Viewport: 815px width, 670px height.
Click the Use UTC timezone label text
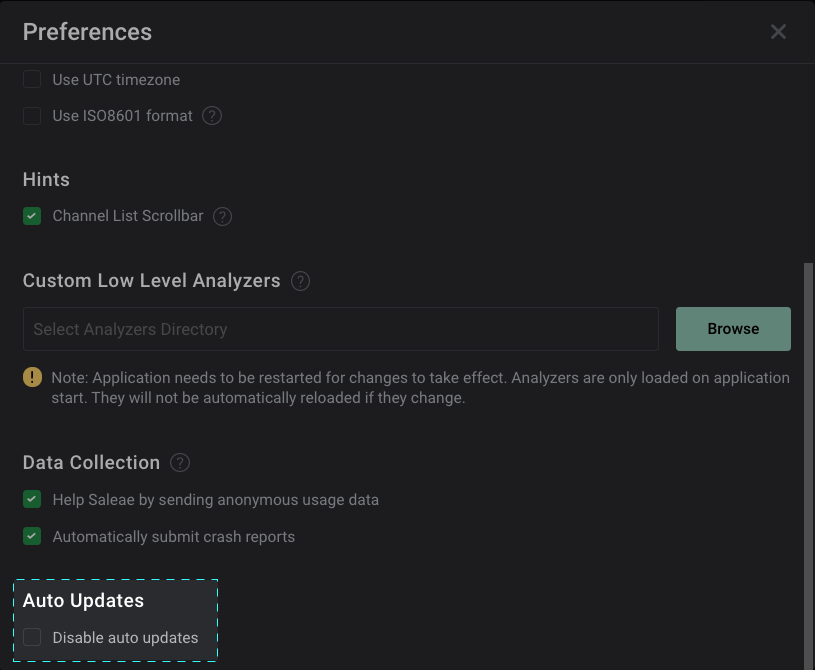[x=116, y=79]
